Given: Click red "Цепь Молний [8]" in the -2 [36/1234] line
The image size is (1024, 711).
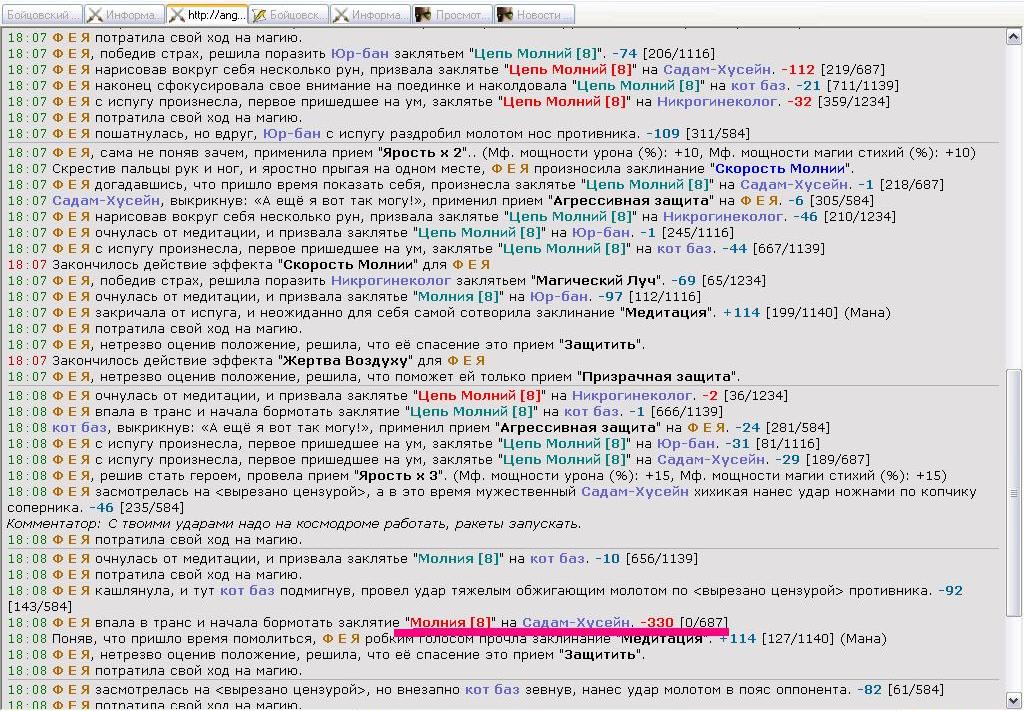Looking at the screenshot, I should [x=479, y=396].
